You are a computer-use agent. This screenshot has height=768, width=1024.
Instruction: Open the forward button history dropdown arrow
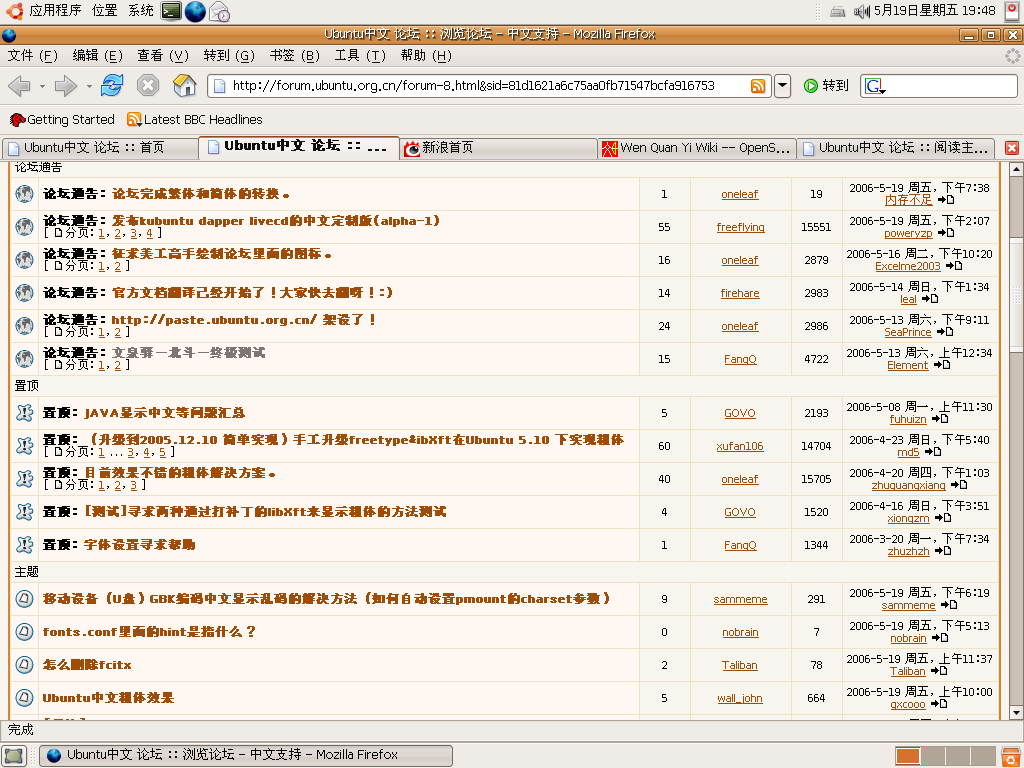click(x=89, y=86)
